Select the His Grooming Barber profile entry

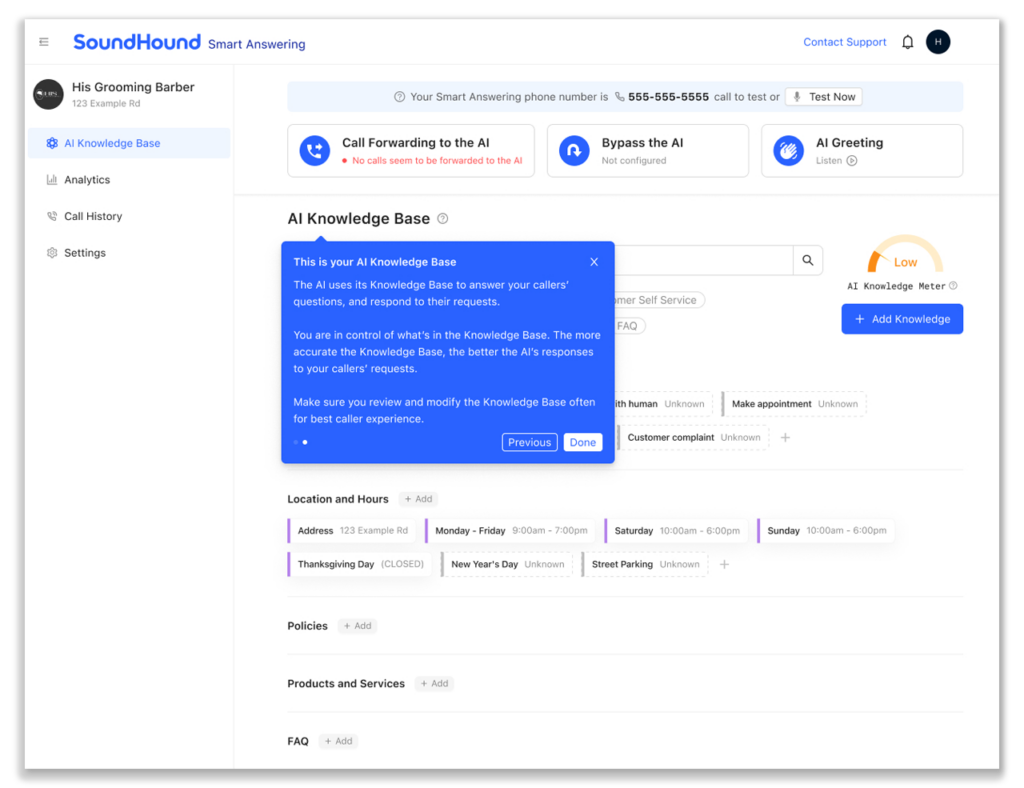[x=110, y=93]
